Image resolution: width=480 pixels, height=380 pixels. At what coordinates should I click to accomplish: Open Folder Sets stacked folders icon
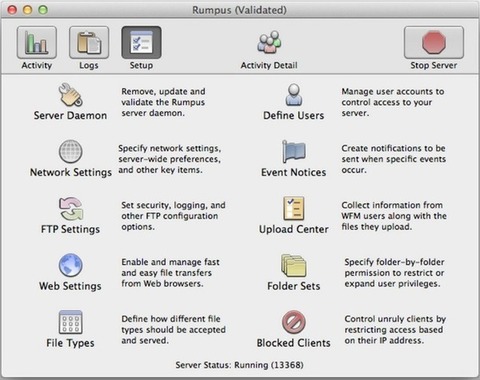click(x=294, y=265)
